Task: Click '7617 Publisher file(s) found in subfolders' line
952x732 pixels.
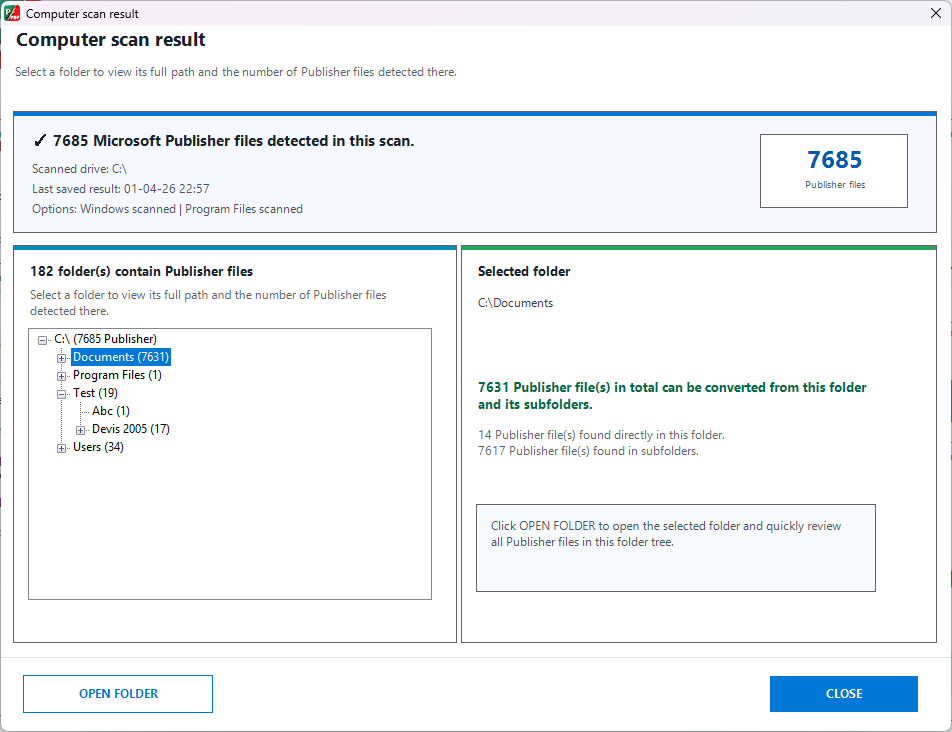Action: coord(588,451)
